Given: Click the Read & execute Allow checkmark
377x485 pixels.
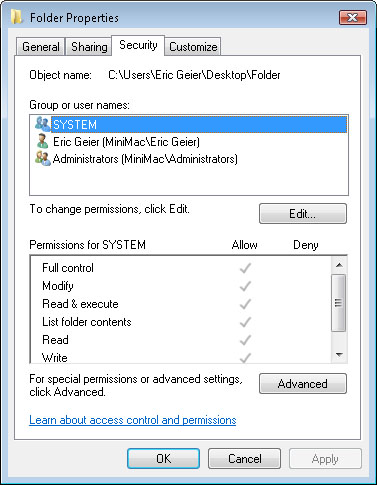Looking at the screenshot, I should (x=245, y=304).
